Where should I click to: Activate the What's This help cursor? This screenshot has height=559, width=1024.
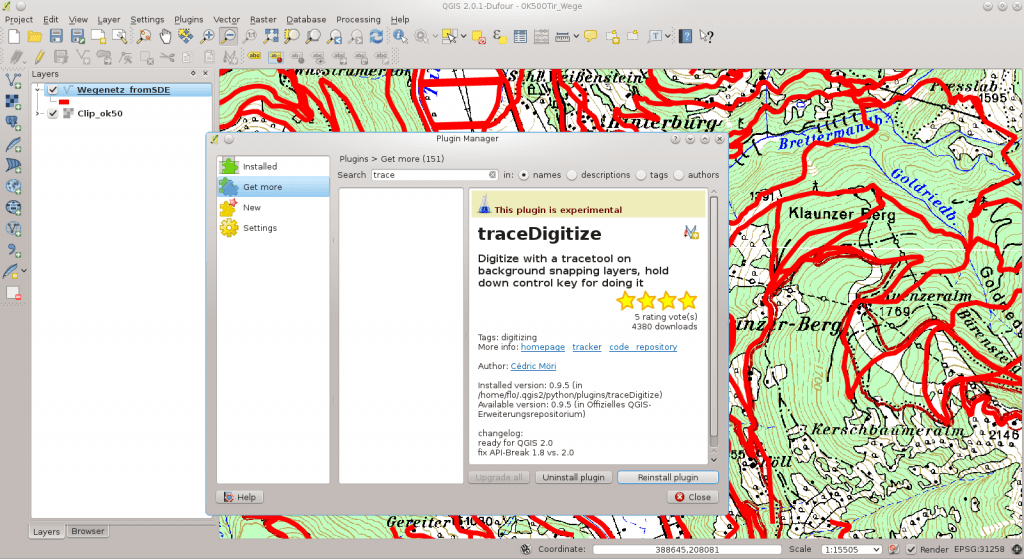point(706,37)
